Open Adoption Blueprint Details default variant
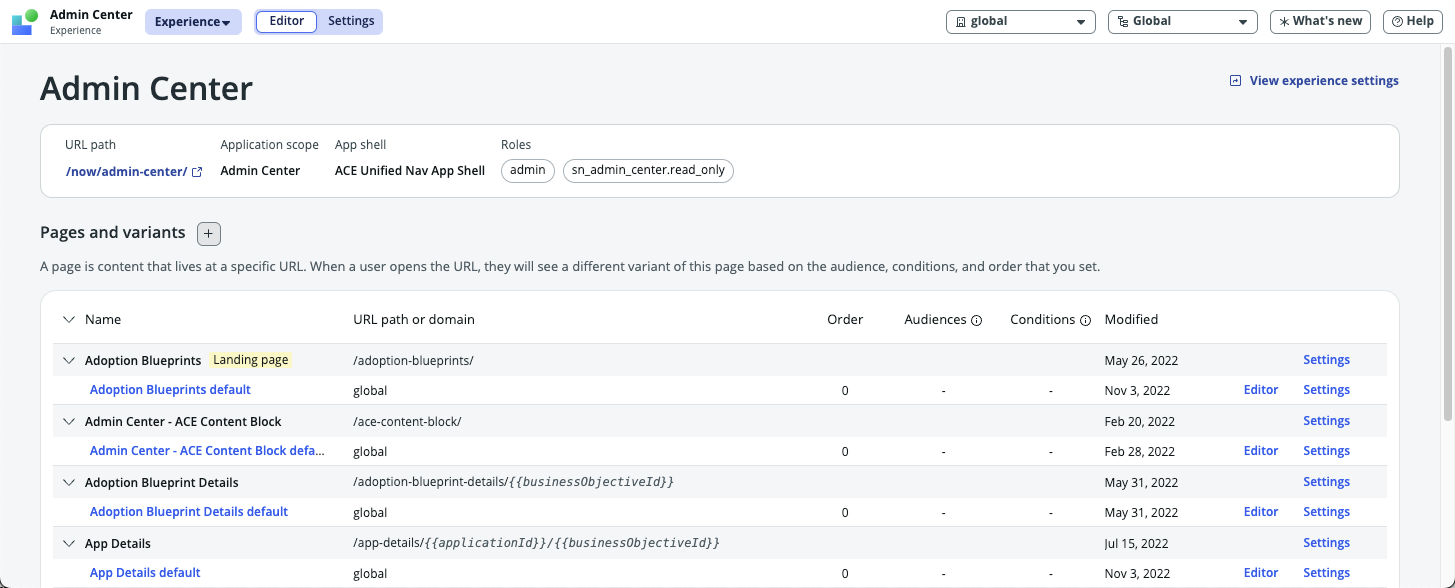 (x=189, y=512)
